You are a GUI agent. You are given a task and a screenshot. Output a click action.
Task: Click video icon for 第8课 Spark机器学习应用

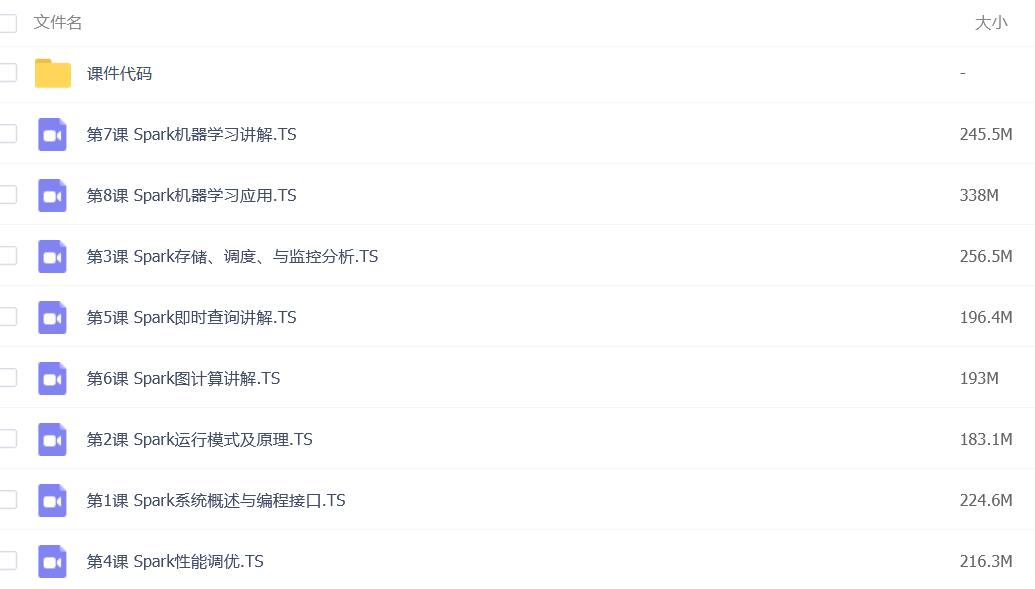pyautogui.click(x=52, y=195)
